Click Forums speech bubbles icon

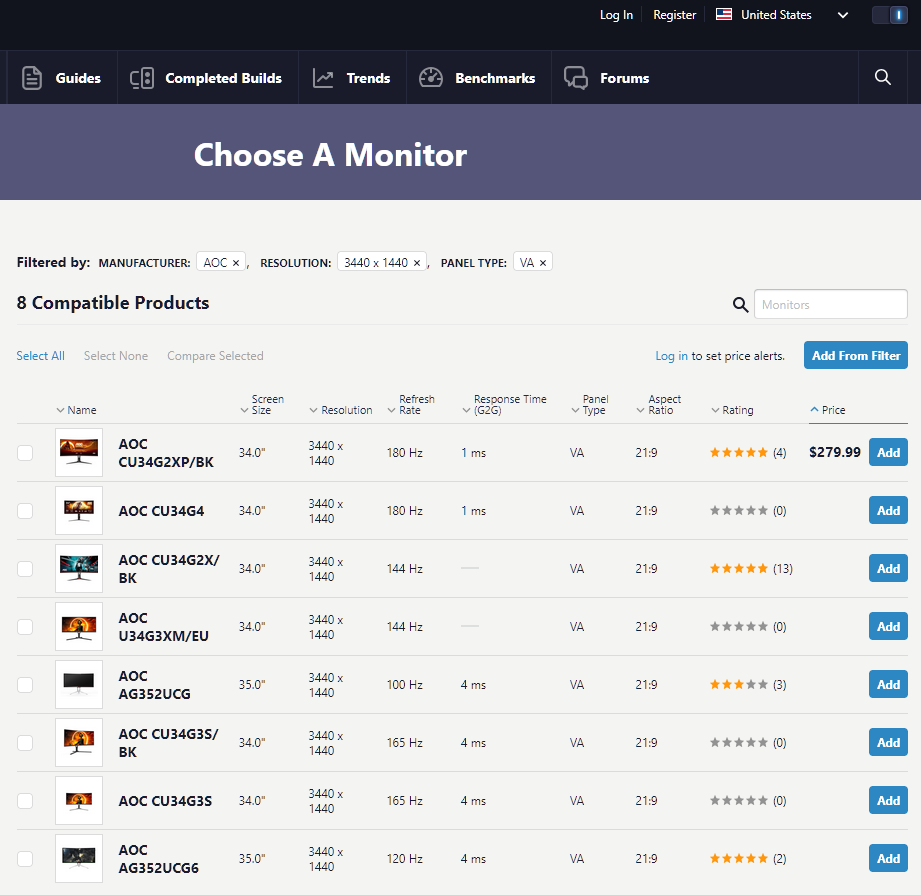576,78
